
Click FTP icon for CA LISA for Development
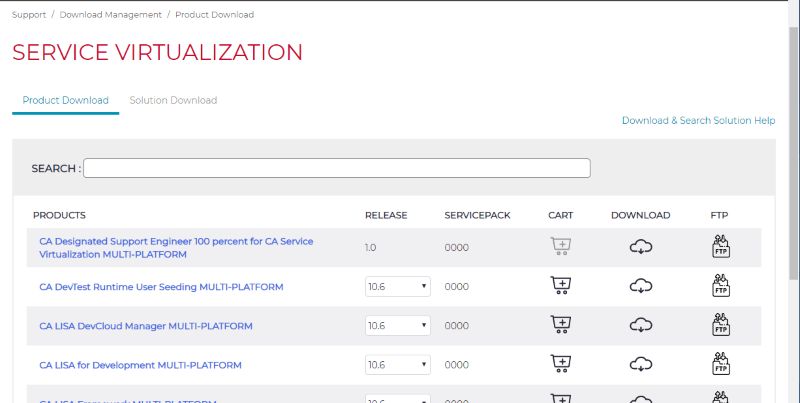[719, 364]
